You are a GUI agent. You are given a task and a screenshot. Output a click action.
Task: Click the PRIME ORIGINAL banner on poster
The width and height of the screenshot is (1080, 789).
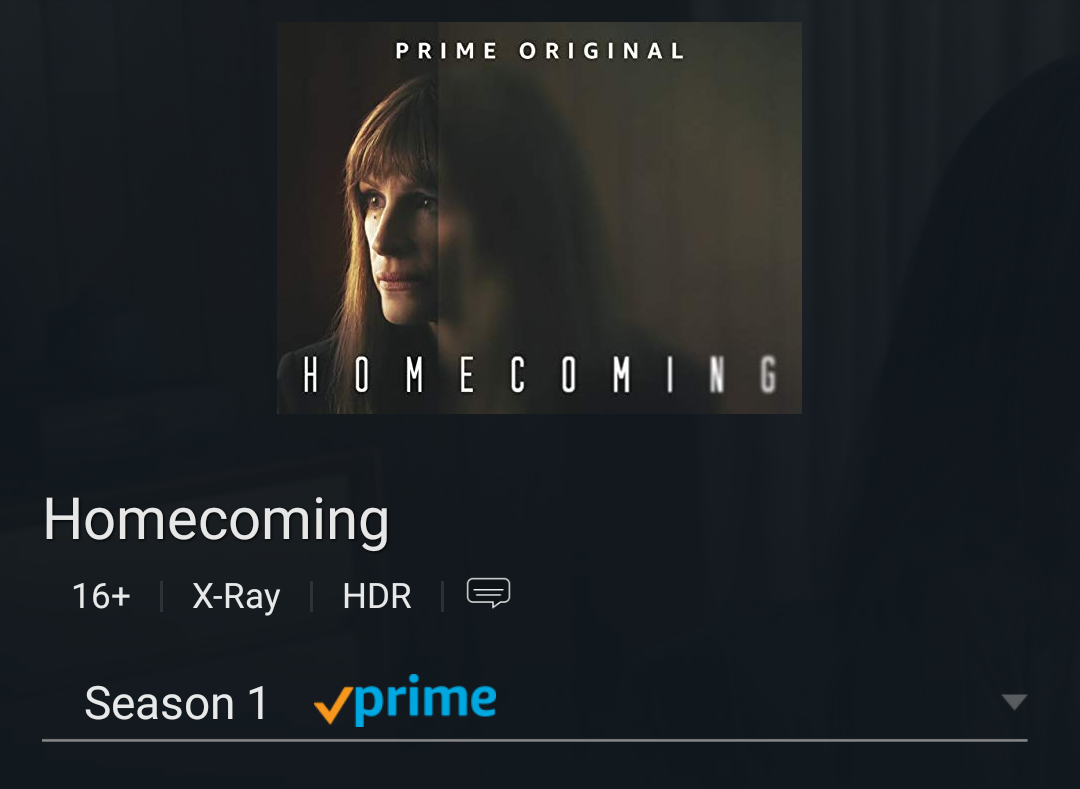click(539, 51)
